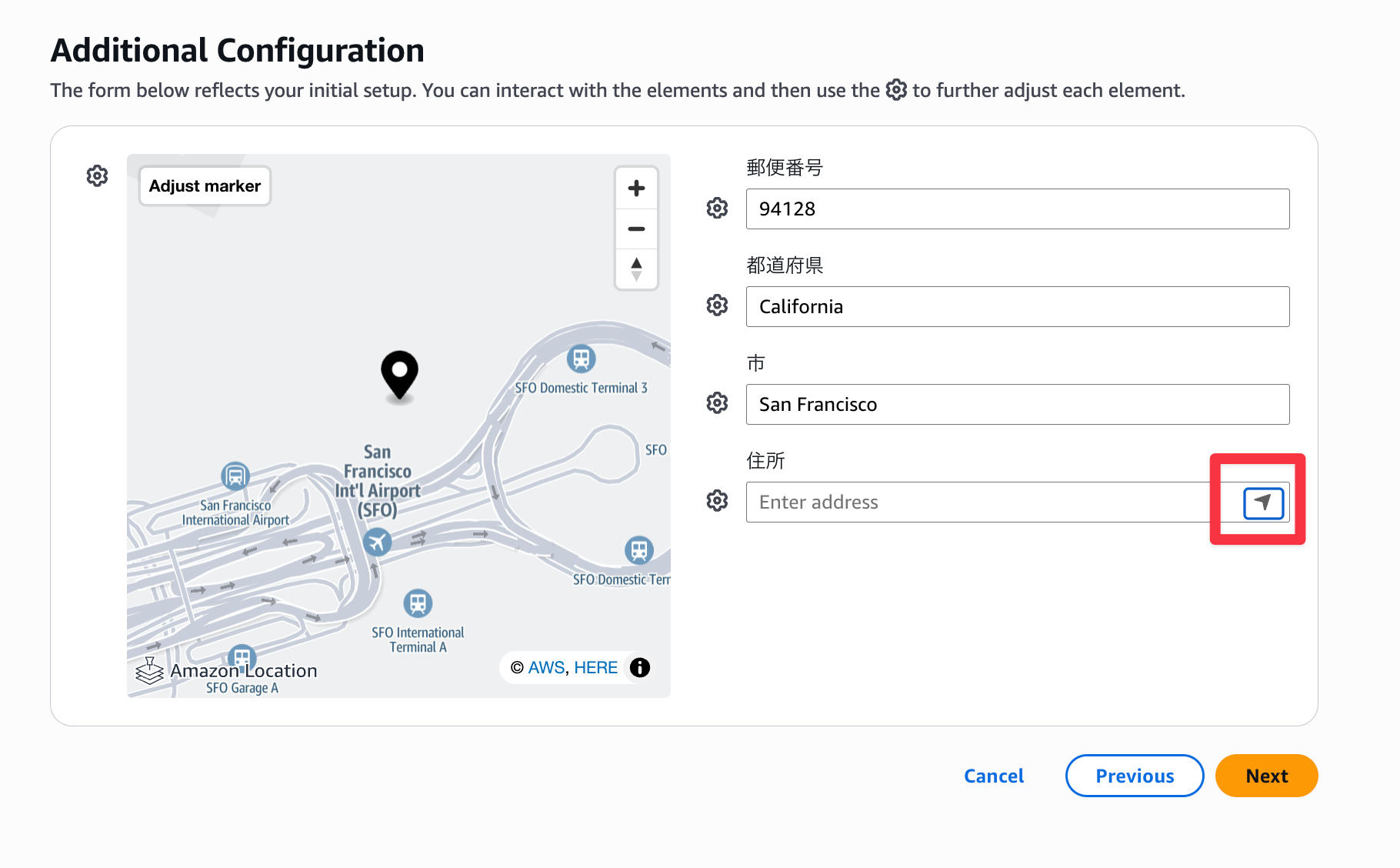Click the locate-me arrow in address field
Screen dimensions: 1400x868
click(x=1263, y=502)
